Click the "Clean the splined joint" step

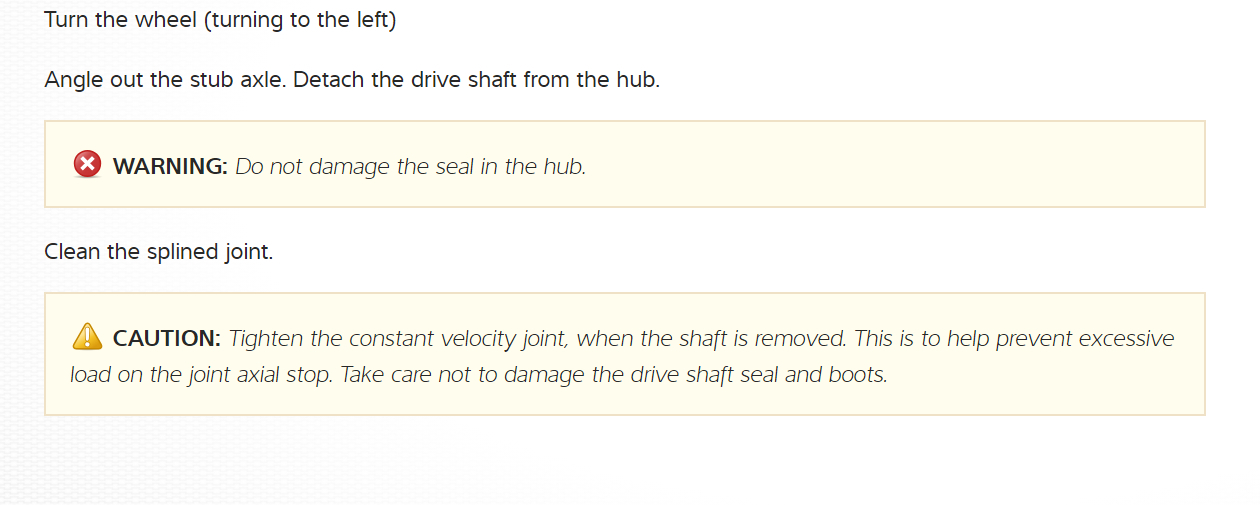pyautogui.click(x=158, y=251)
